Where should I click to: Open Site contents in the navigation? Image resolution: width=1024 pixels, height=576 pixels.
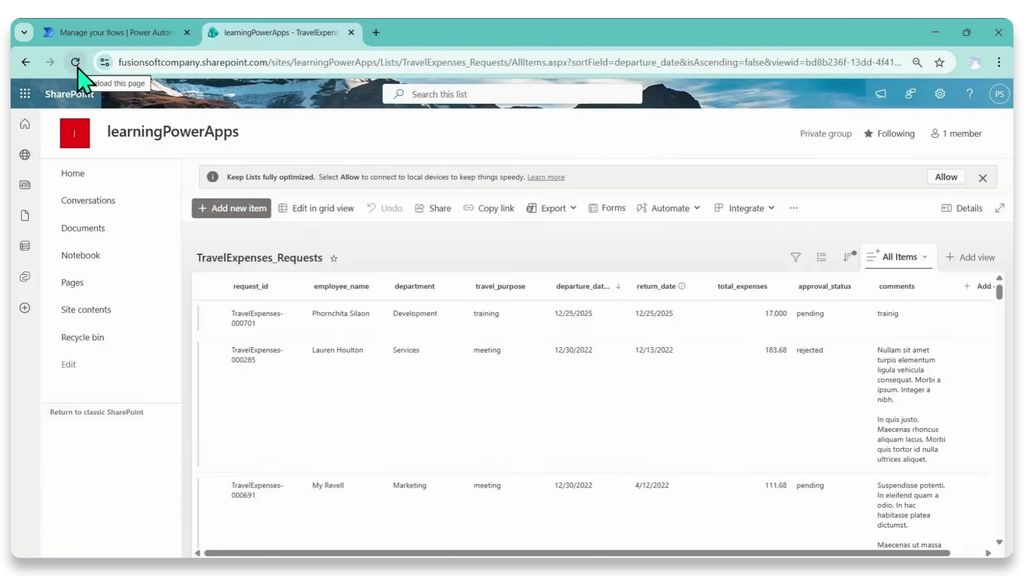pos(86,310)
